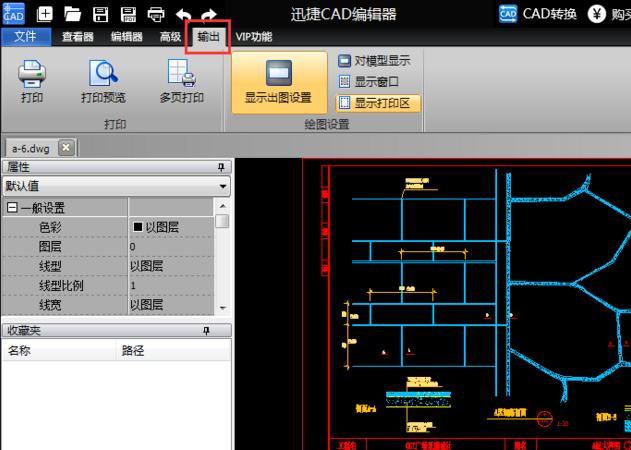This screenshot has height=450, width=631.
Task: Toggle 显示出图设置 plot settings
Action: (x=279, y=83)
